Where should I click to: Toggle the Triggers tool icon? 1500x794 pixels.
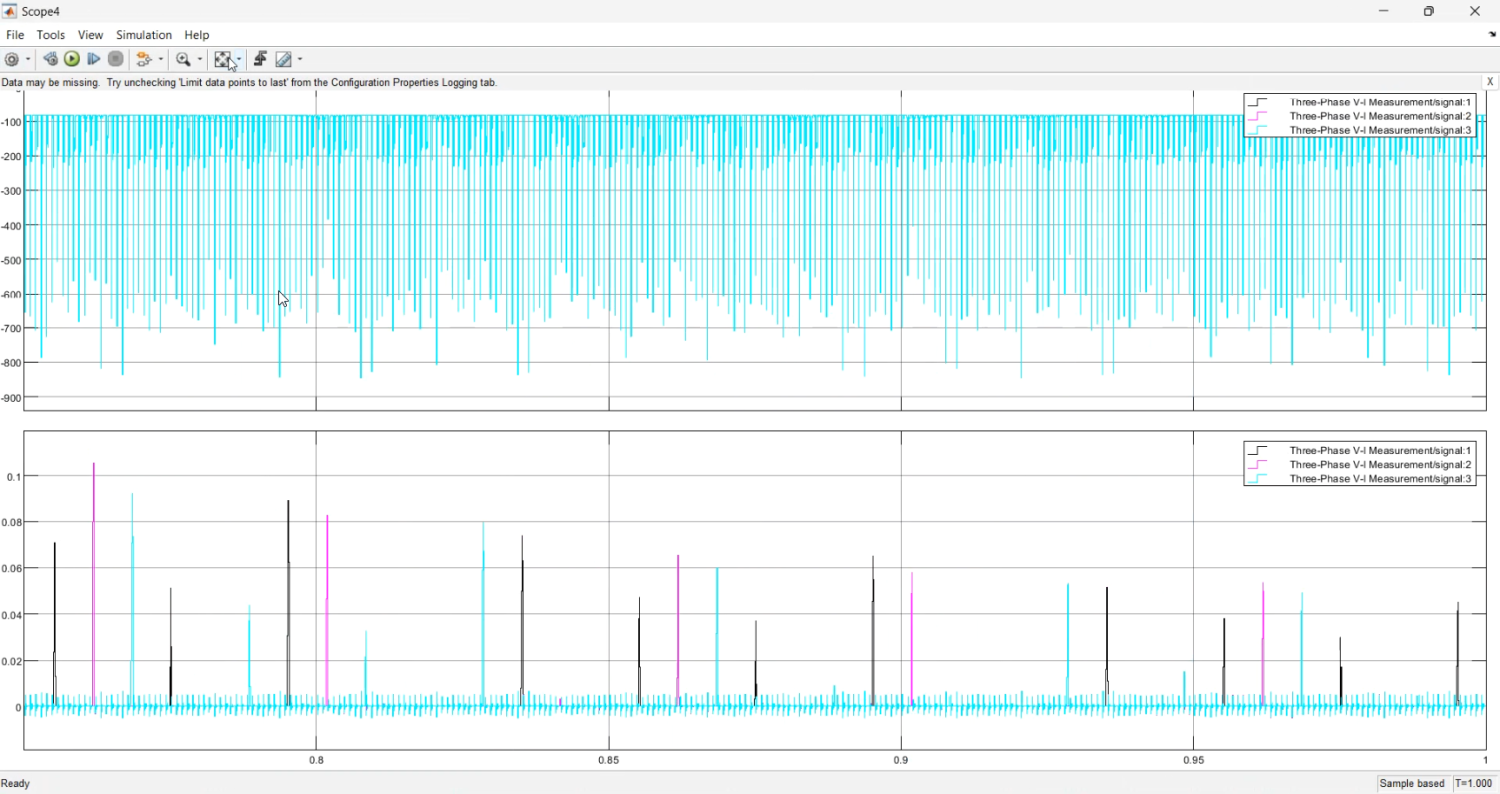click(260, 60)
